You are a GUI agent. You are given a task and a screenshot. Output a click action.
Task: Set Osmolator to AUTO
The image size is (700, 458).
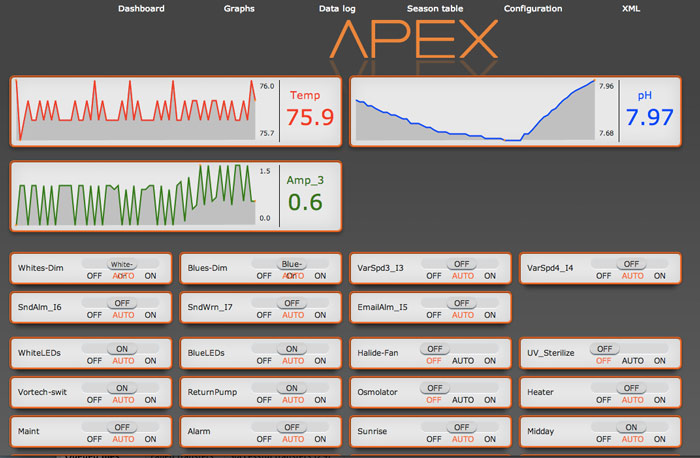[x=463, y=400]
